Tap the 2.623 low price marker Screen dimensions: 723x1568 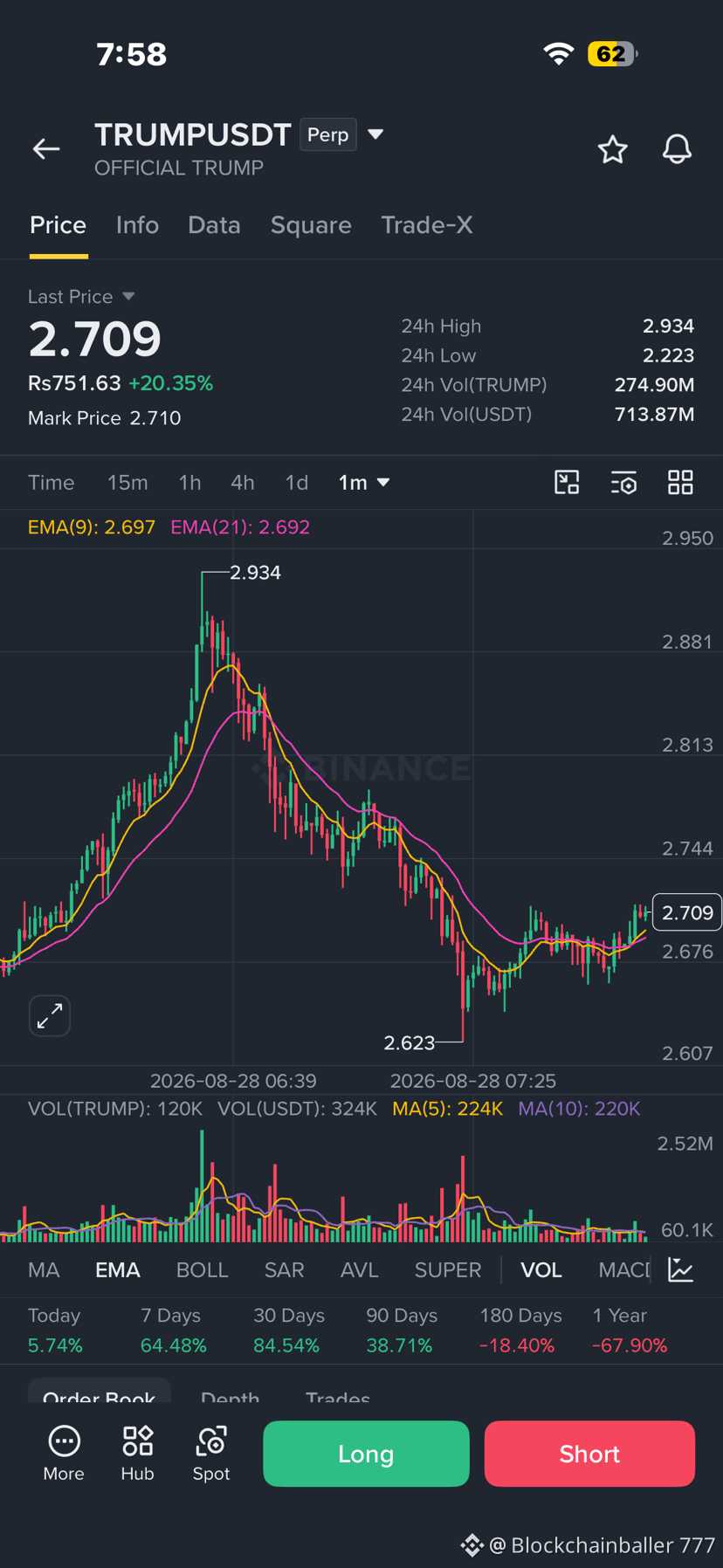pos(410,1042)
